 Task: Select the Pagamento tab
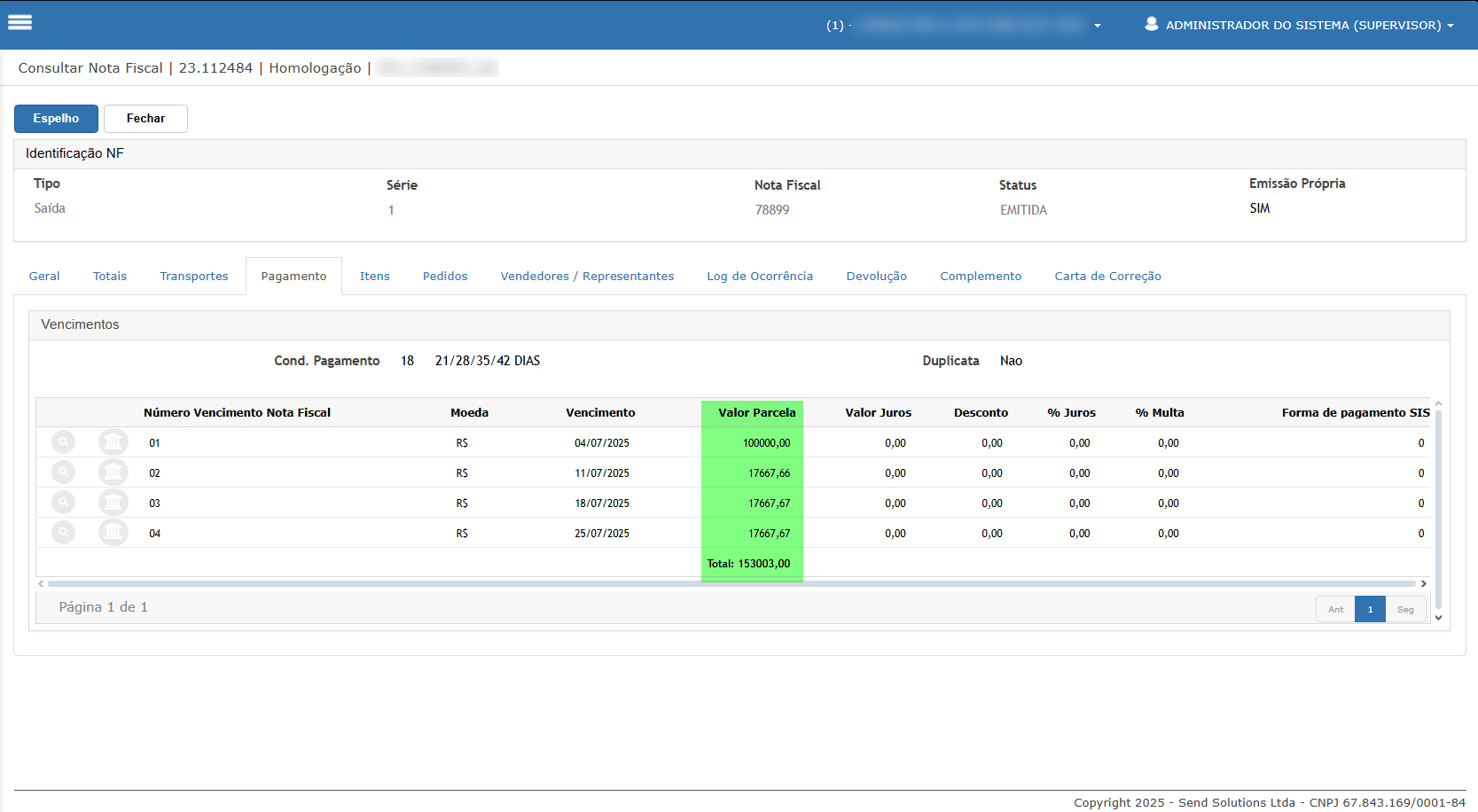[x=293, y=276]
